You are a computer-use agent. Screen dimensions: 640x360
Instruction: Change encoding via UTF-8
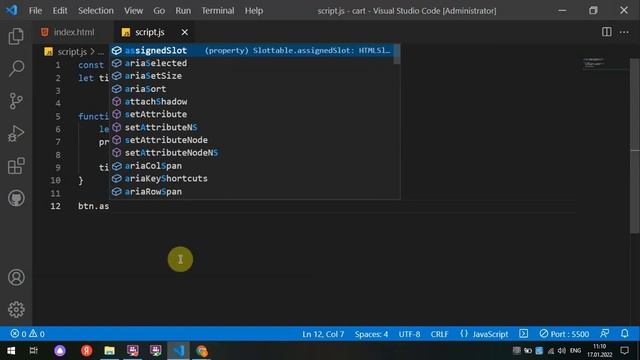coord(409,334)
